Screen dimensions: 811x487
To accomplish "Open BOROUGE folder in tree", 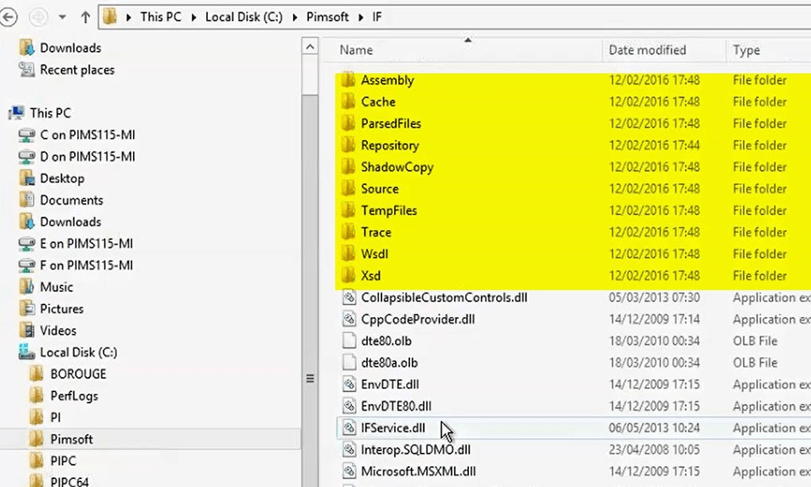I will pyautogui.click(x=78, y=374).
